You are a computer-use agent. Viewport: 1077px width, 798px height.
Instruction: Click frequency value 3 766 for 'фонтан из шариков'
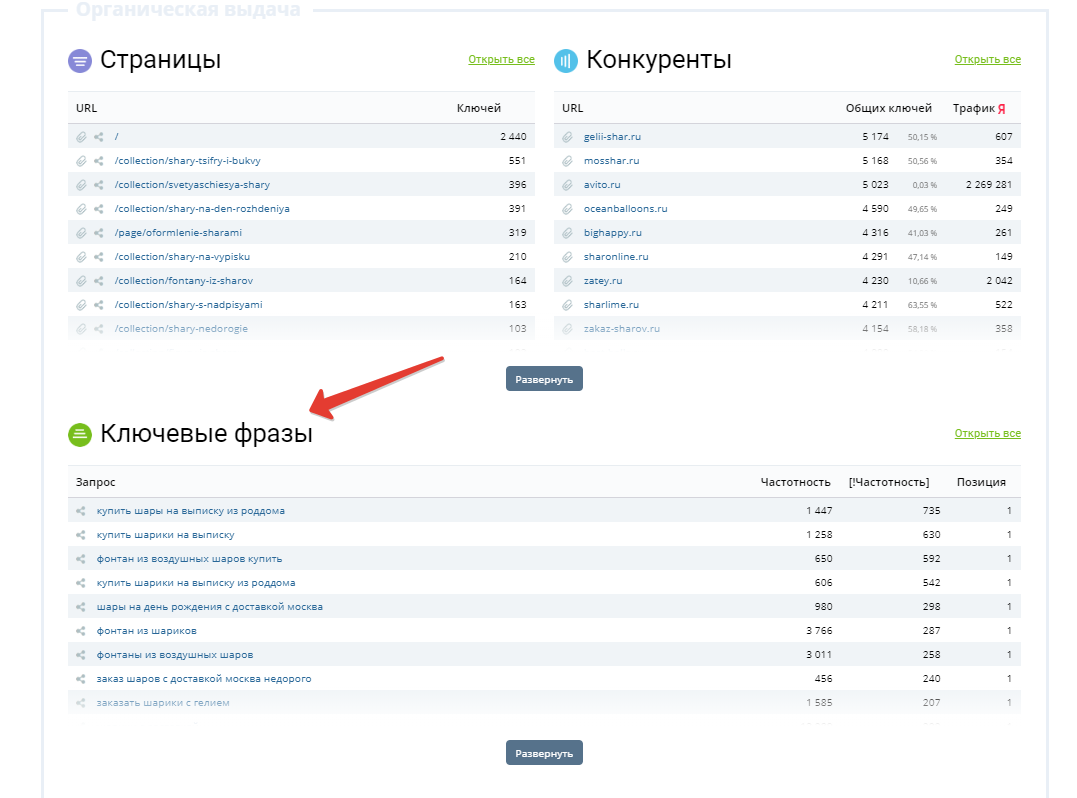pyautogui.click(x=819, y=631)
